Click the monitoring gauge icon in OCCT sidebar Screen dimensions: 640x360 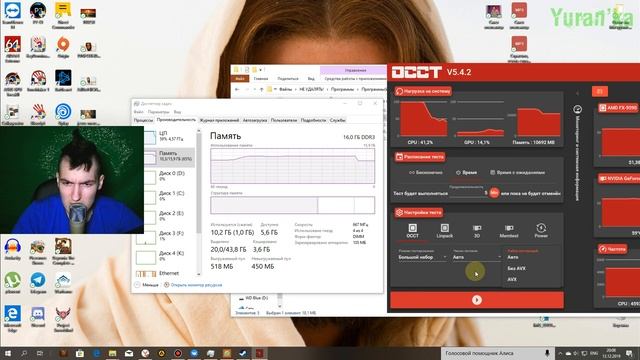(578, 109)
